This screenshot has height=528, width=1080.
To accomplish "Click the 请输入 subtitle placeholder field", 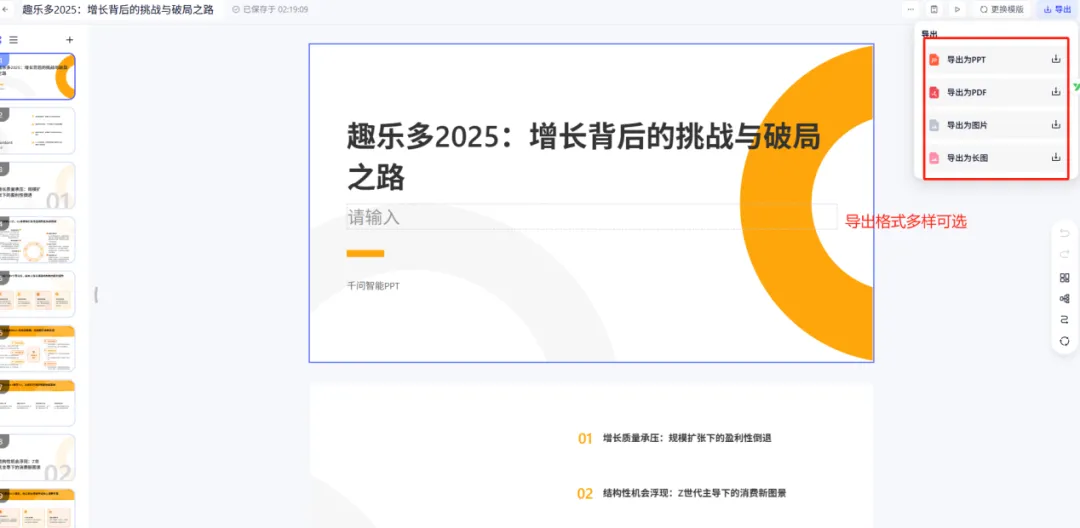I will (592, 217).
